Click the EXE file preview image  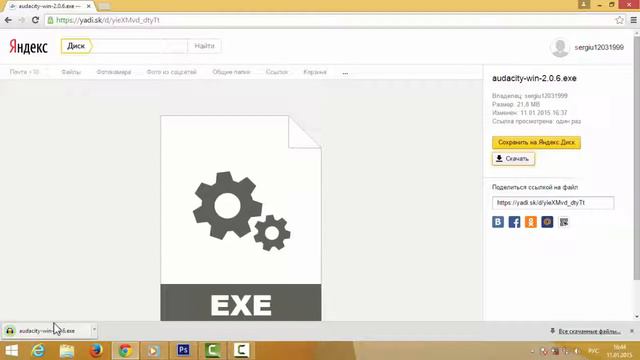[x=241, y=218]
